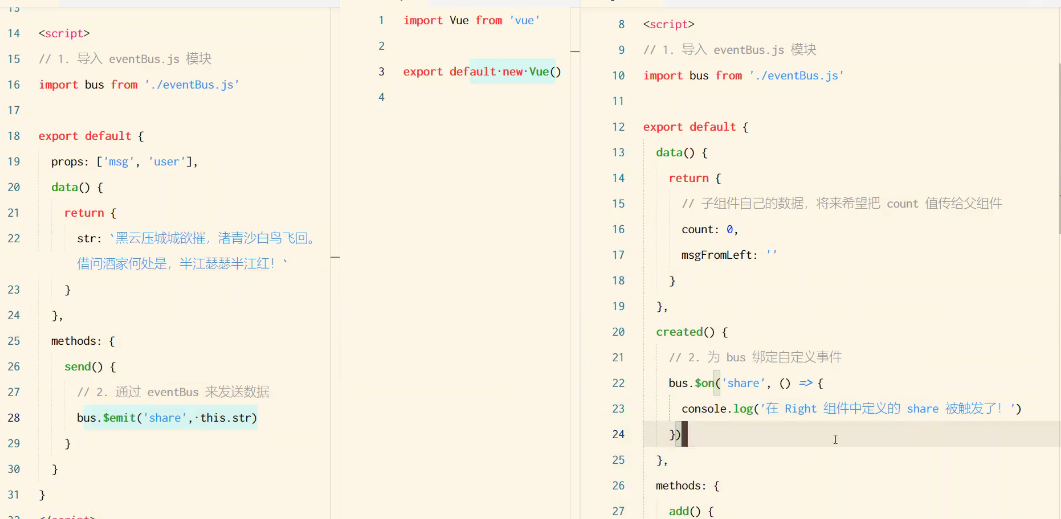Image resolution: width=1061 pixels, height=519 pixels.
Task: Click line number 18 in left pane
Action: [13, 136]
